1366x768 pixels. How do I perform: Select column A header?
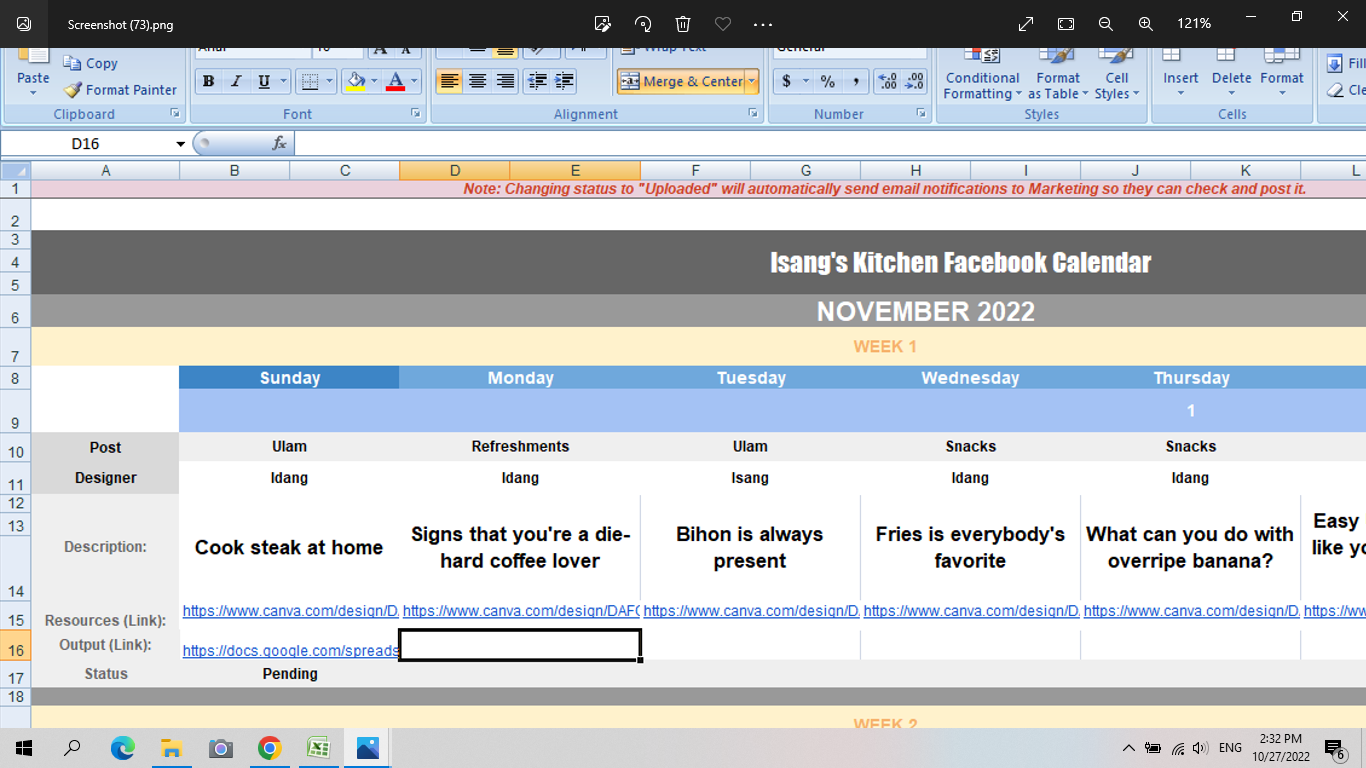click(105, 171)
